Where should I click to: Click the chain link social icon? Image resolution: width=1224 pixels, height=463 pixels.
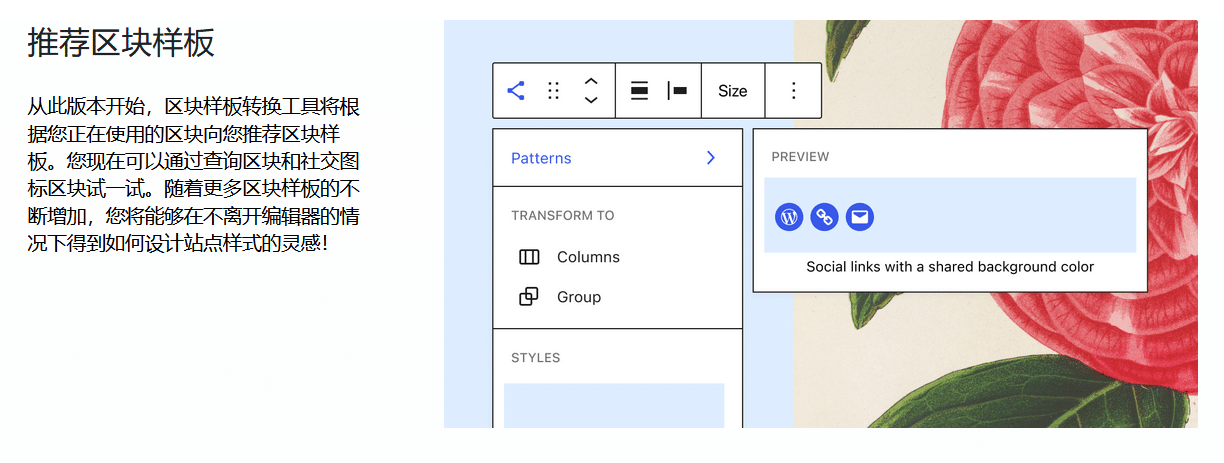824,216
